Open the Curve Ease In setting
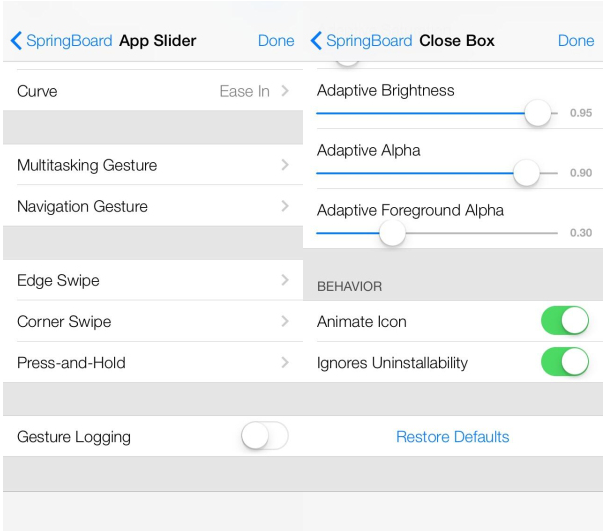 tap(150, 91)
